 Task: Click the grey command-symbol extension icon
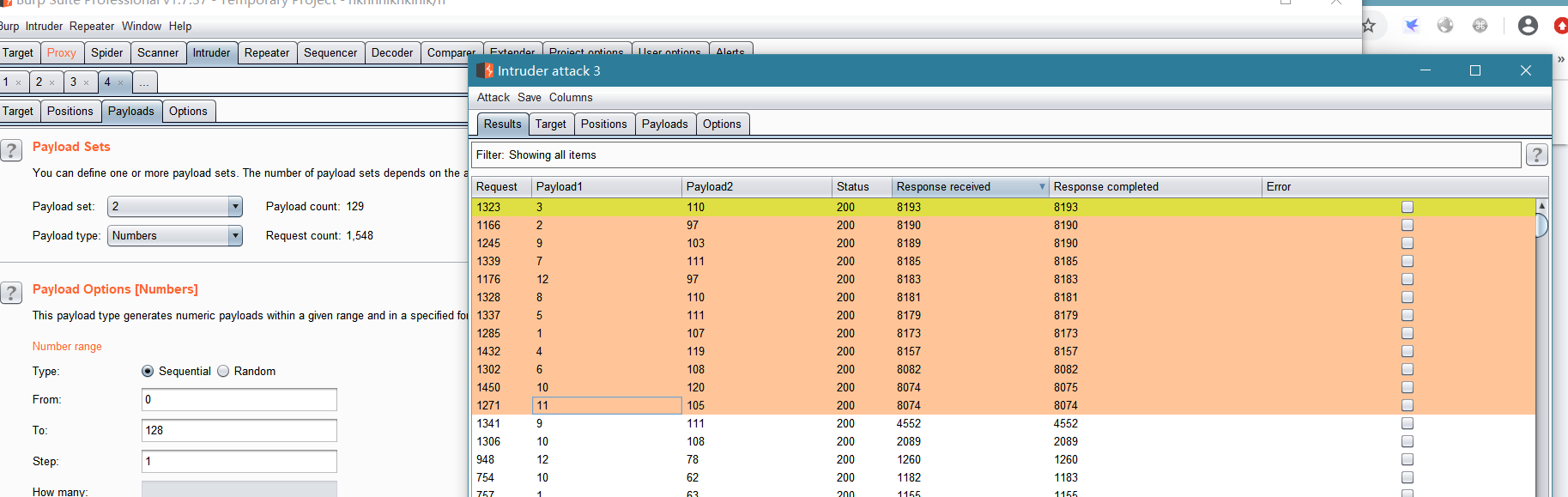pos(1480,25)
